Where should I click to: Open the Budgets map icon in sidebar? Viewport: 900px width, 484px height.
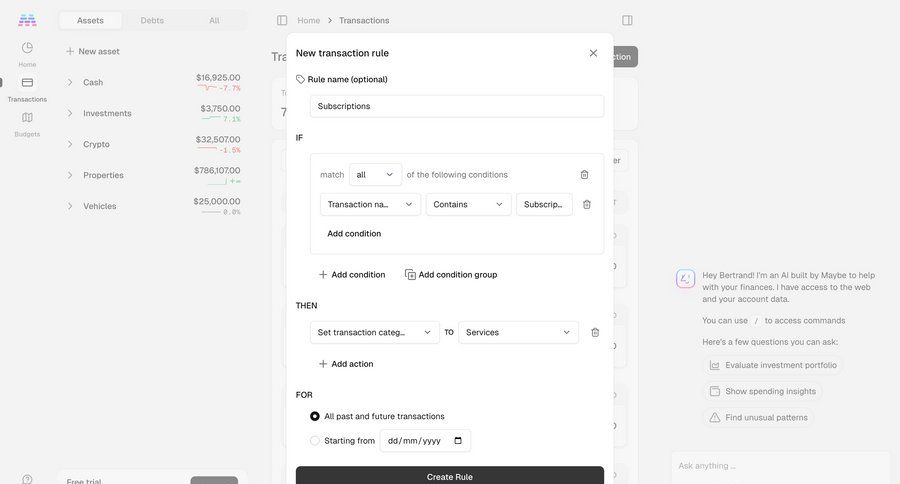[x=27, y=118]
